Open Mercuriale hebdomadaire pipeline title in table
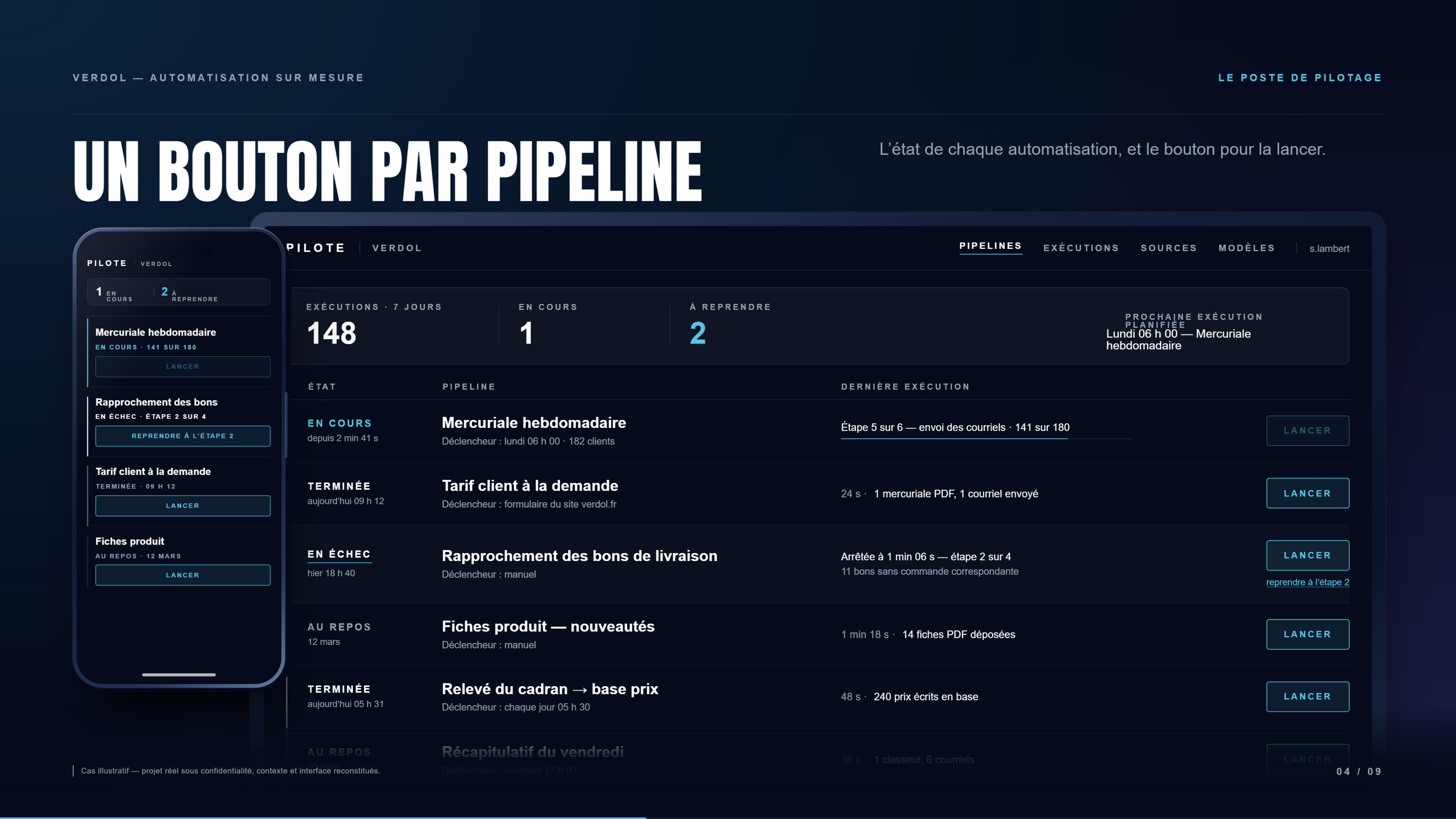This screenshot has height=819, width=1456. 534,423
